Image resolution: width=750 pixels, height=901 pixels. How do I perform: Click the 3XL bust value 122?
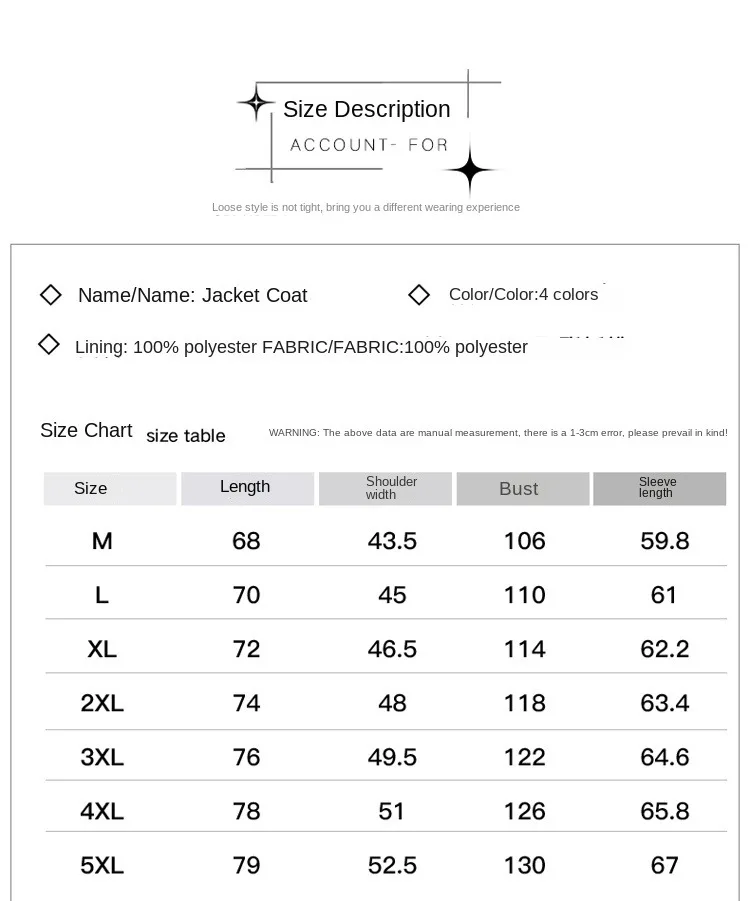(x=524, y=757)
